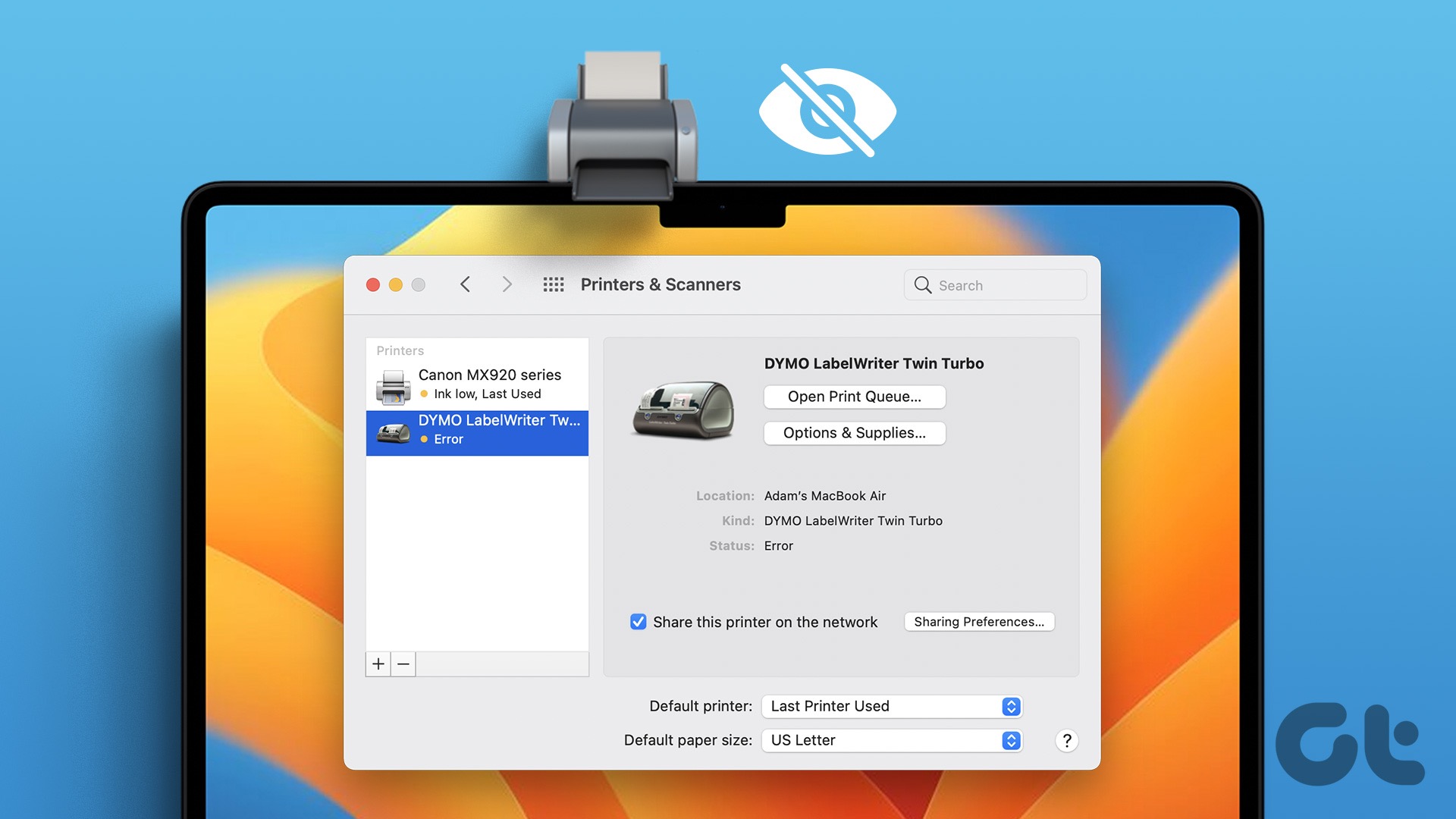Expand Default paper size dropdown
1456x819 pixels.
tap(1011, 739)
